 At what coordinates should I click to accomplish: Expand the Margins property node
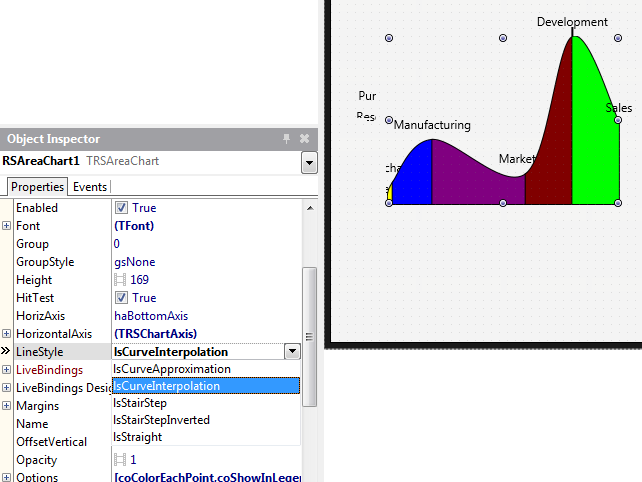pos(7,406)
